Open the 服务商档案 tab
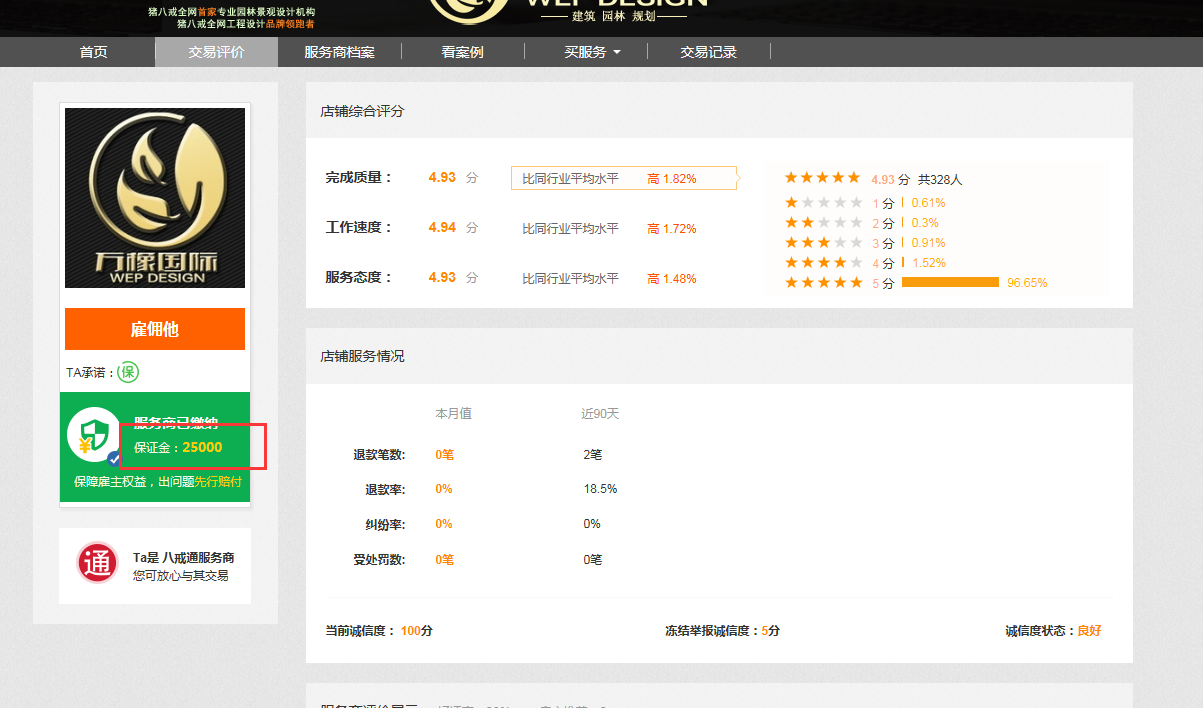The image size is (1203, 708). 340,52
